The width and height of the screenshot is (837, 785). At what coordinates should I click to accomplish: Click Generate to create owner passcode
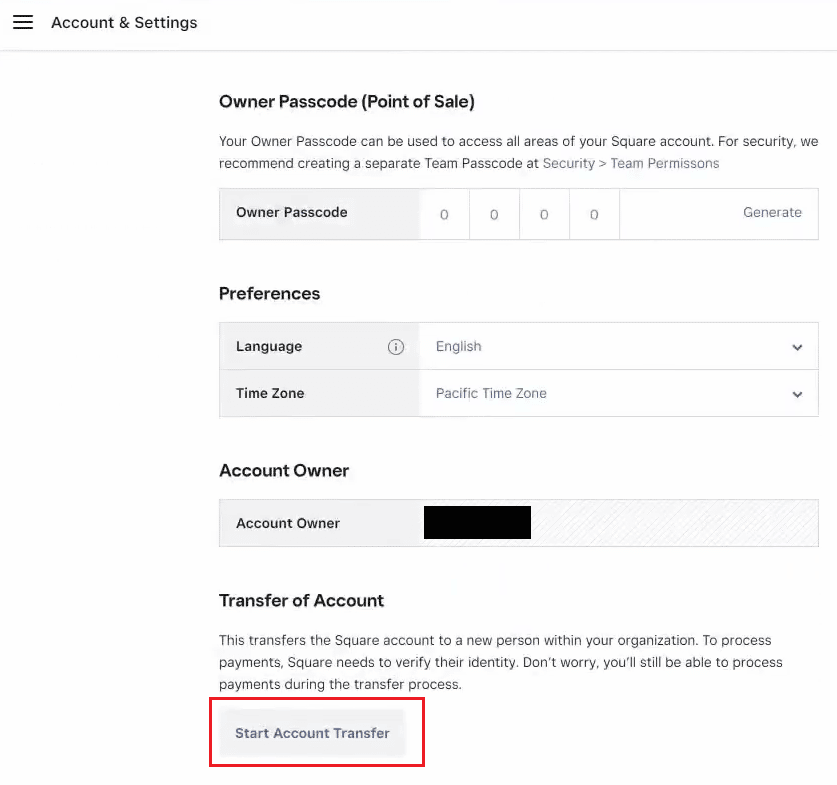[772, 212]
